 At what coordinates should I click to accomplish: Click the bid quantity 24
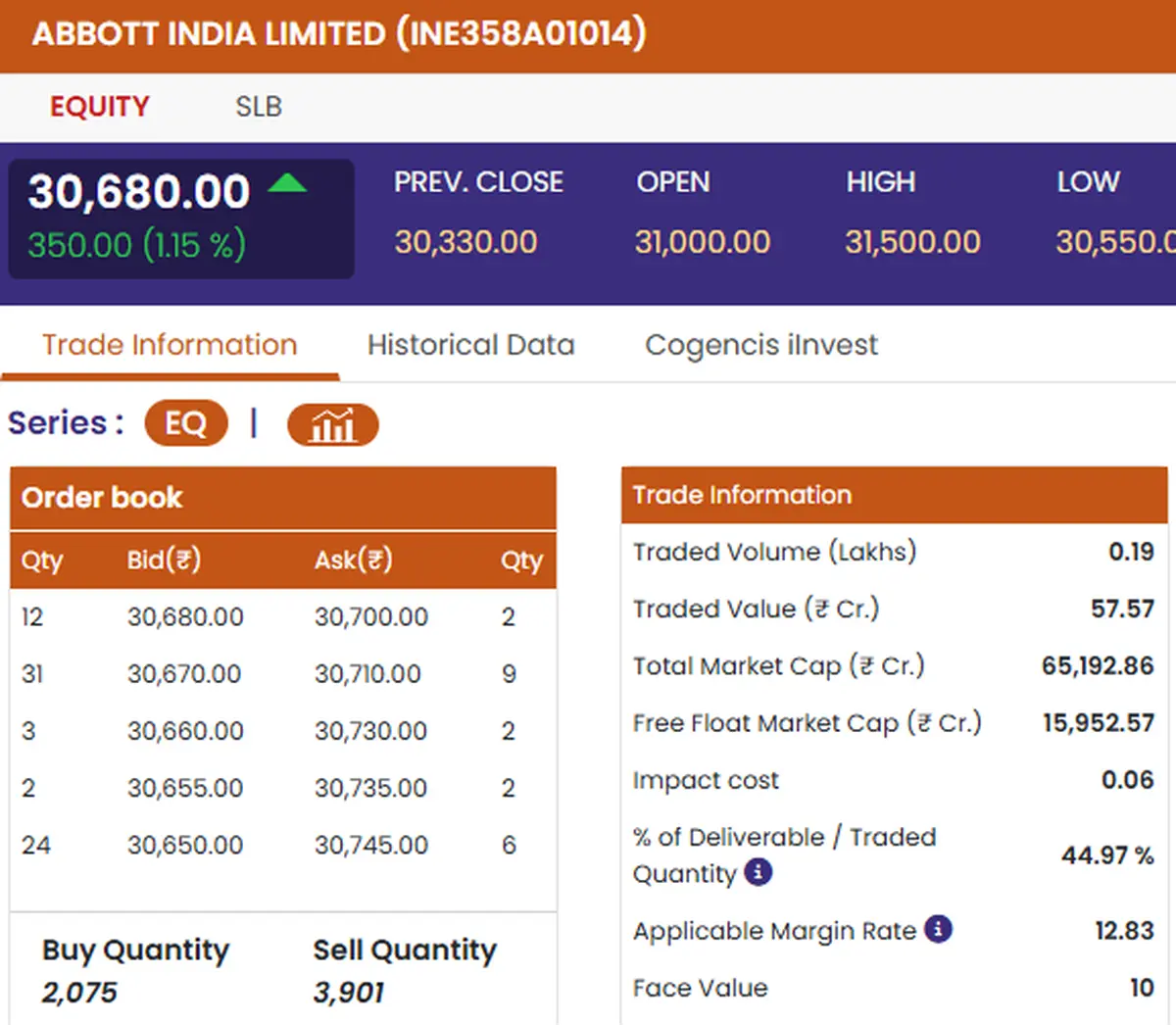(36, 845)
